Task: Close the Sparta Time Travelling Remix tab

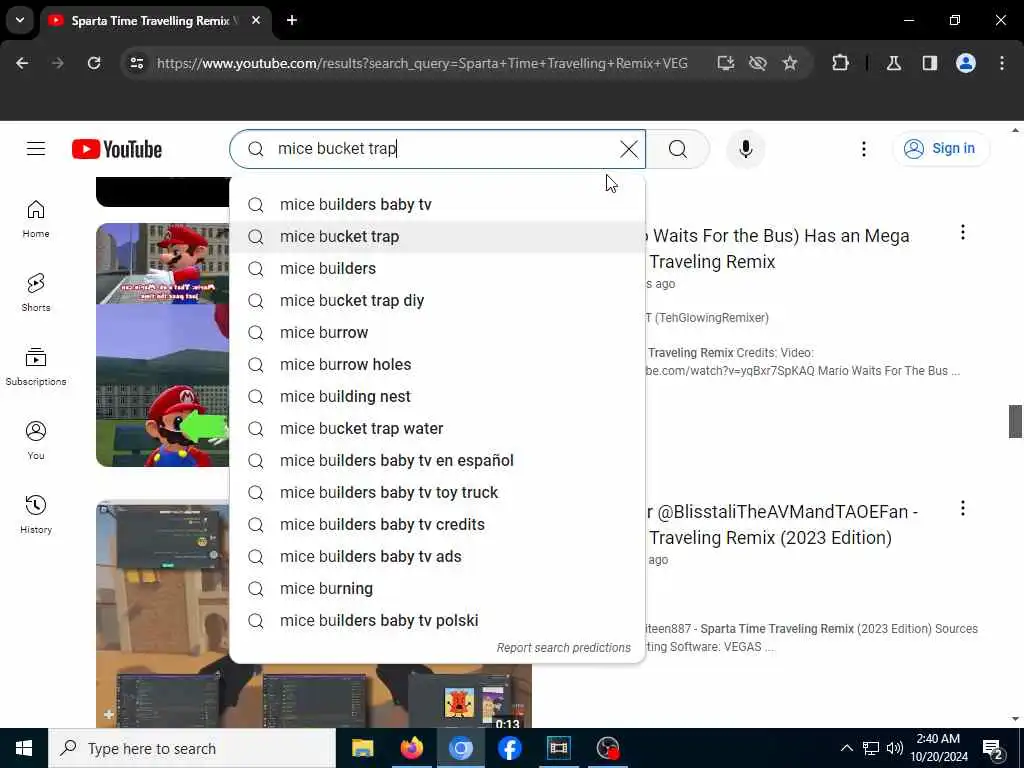Action: click(256, 20)
